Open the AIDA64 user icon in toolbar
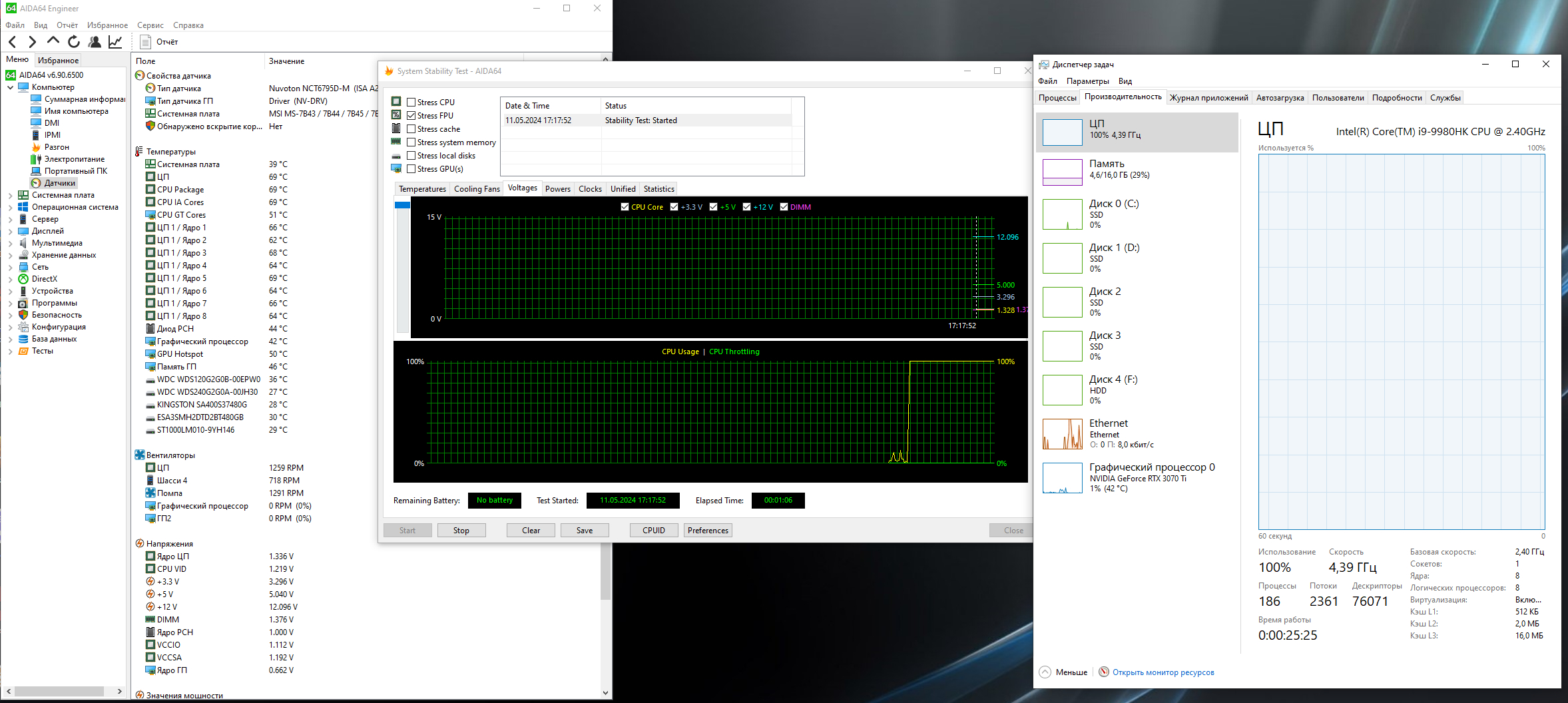Image resolution: width=1568 pixels, height=703 pixels. point(95,42)
